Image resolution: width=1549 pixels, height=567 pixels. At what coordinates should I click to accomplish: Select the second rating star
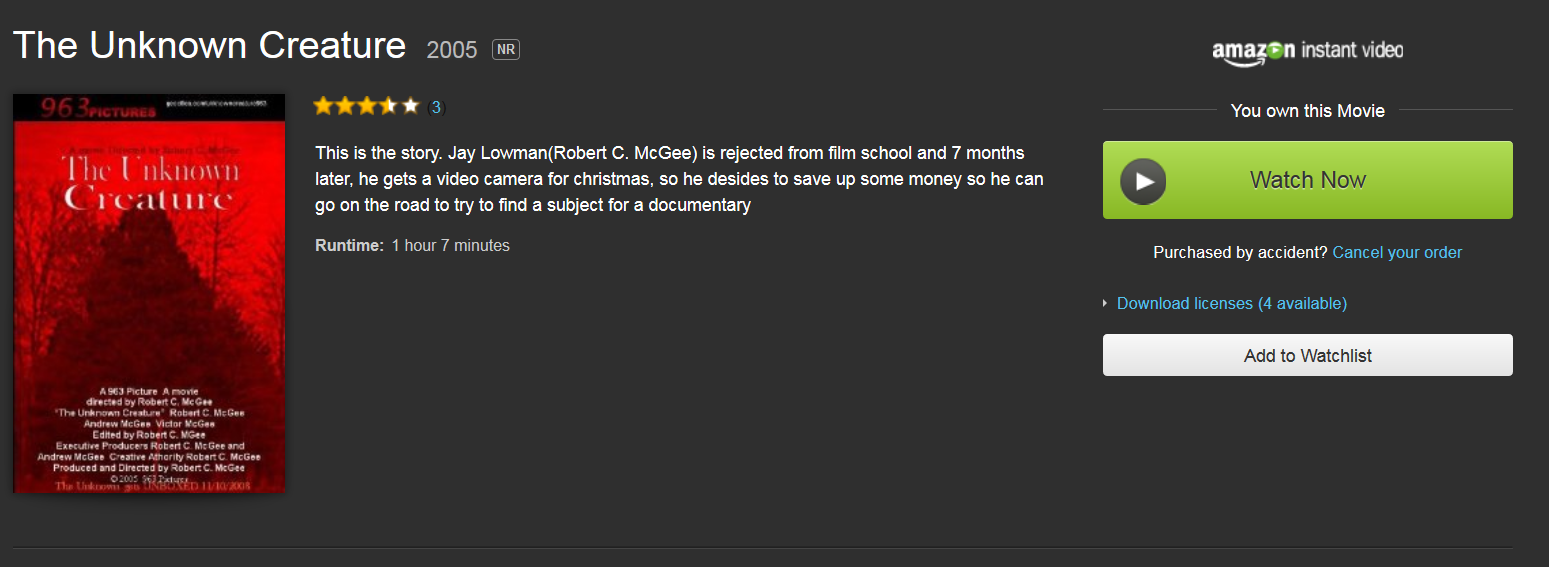(x=345, y=106)
